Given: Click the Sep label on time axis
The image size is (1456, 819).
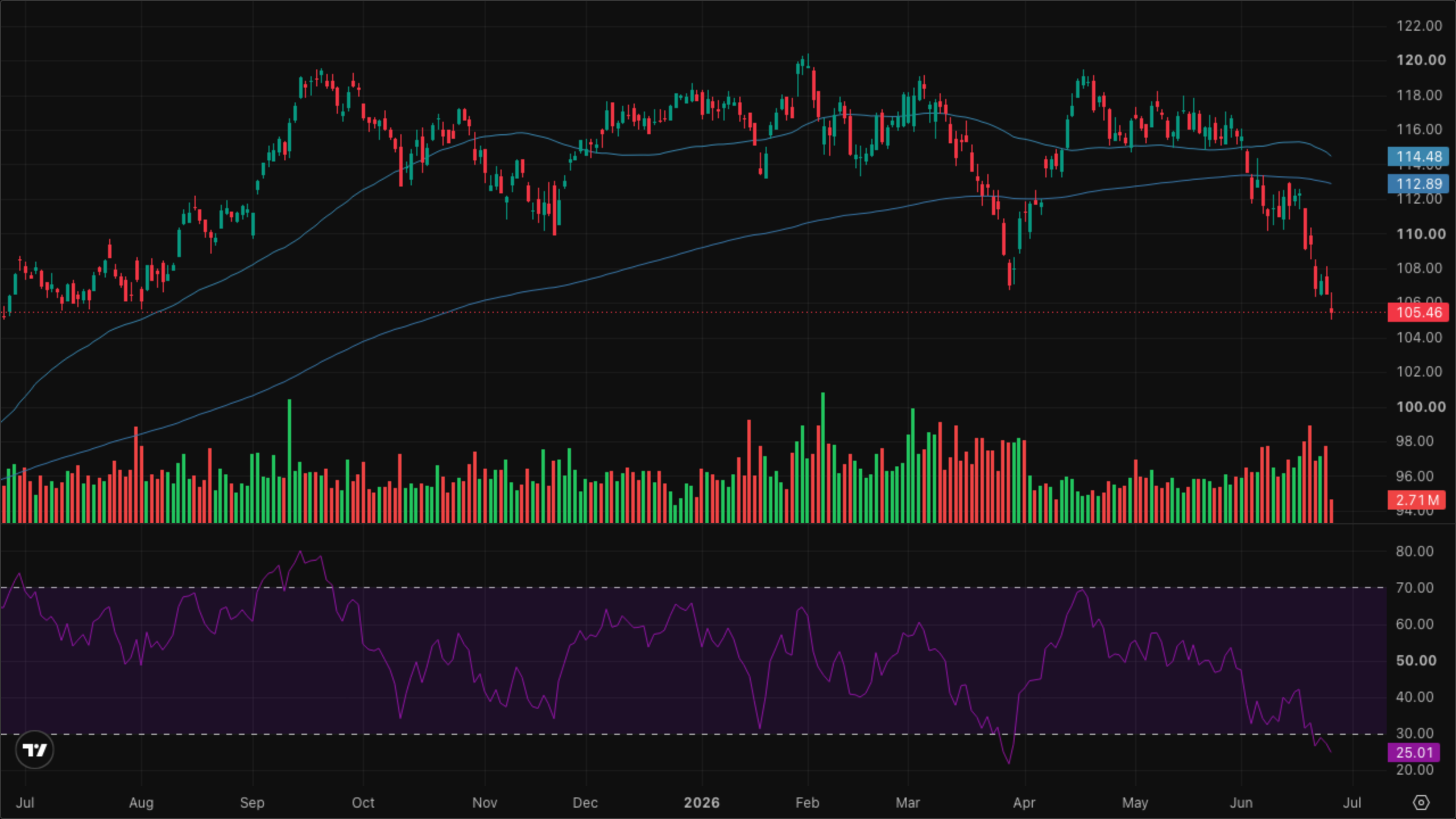Looking at the screenshot, I should (252, 803).
